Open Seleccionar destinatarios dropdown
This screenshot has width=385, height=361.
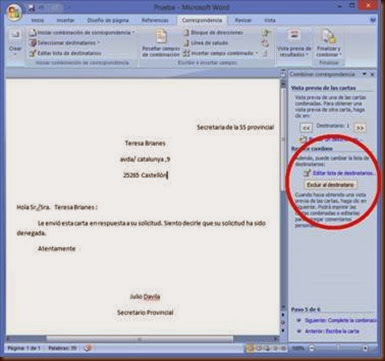pos(64,43)
